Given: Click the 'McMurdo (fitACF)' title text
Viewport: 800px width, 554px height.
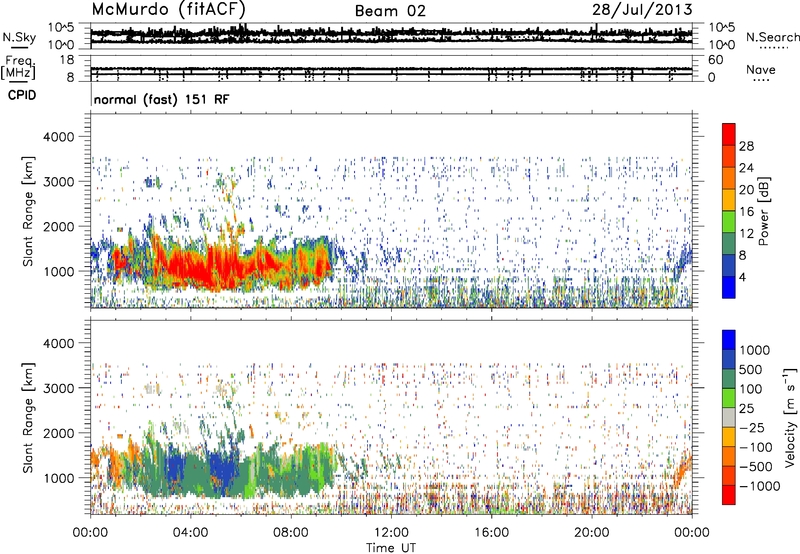Looking at the screenshot, I should pyautogui.click(x=168, y=9).
